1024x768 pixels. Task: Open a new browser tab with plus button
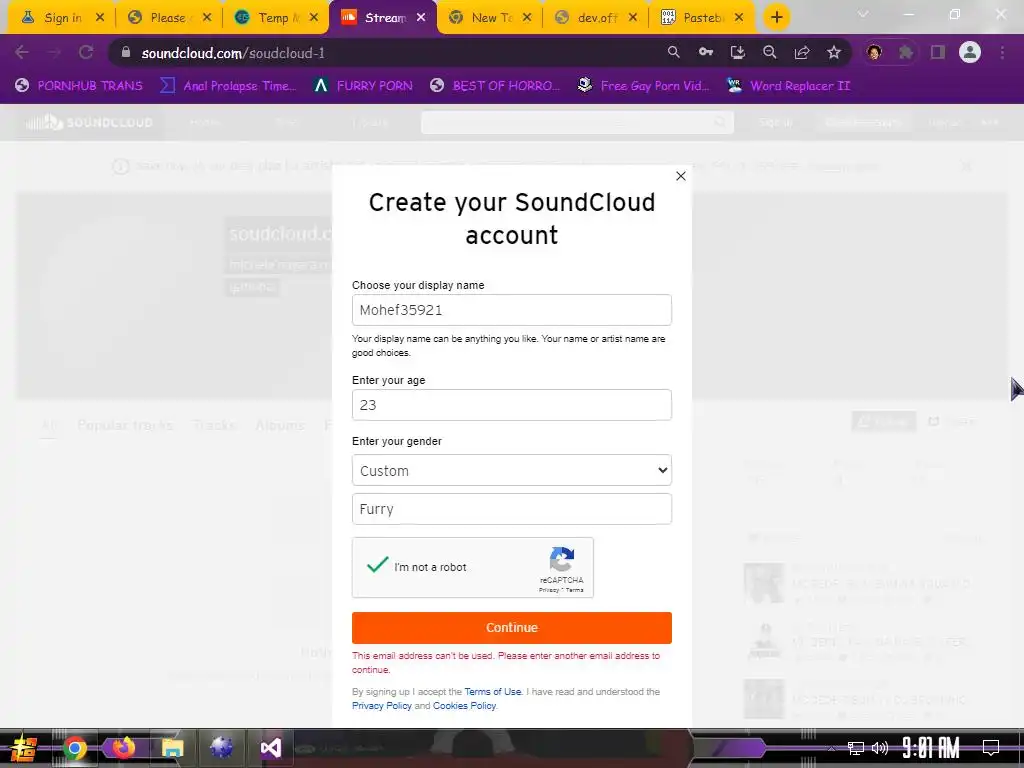pyautogui.click(x=776, y=18)
